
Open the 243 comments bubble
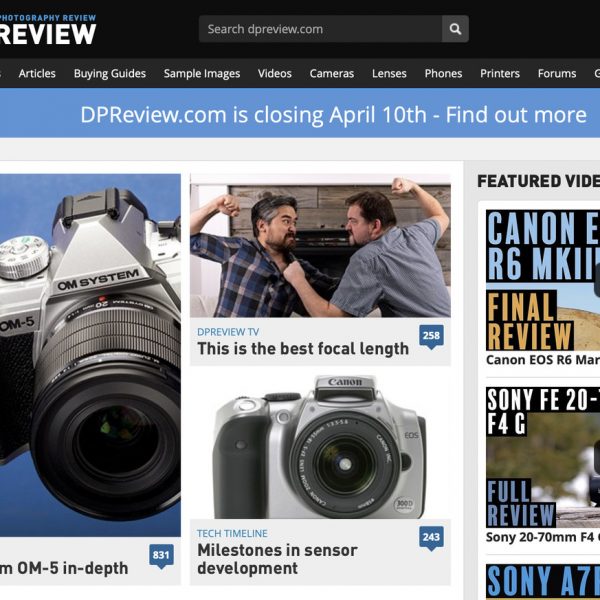pos(431,538)
